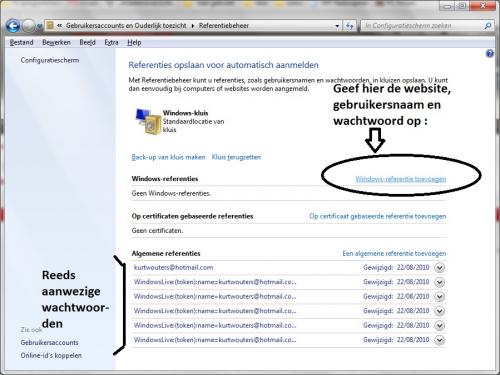Click Referentiebeheer breadcrumb in address bar

(224, 26)
